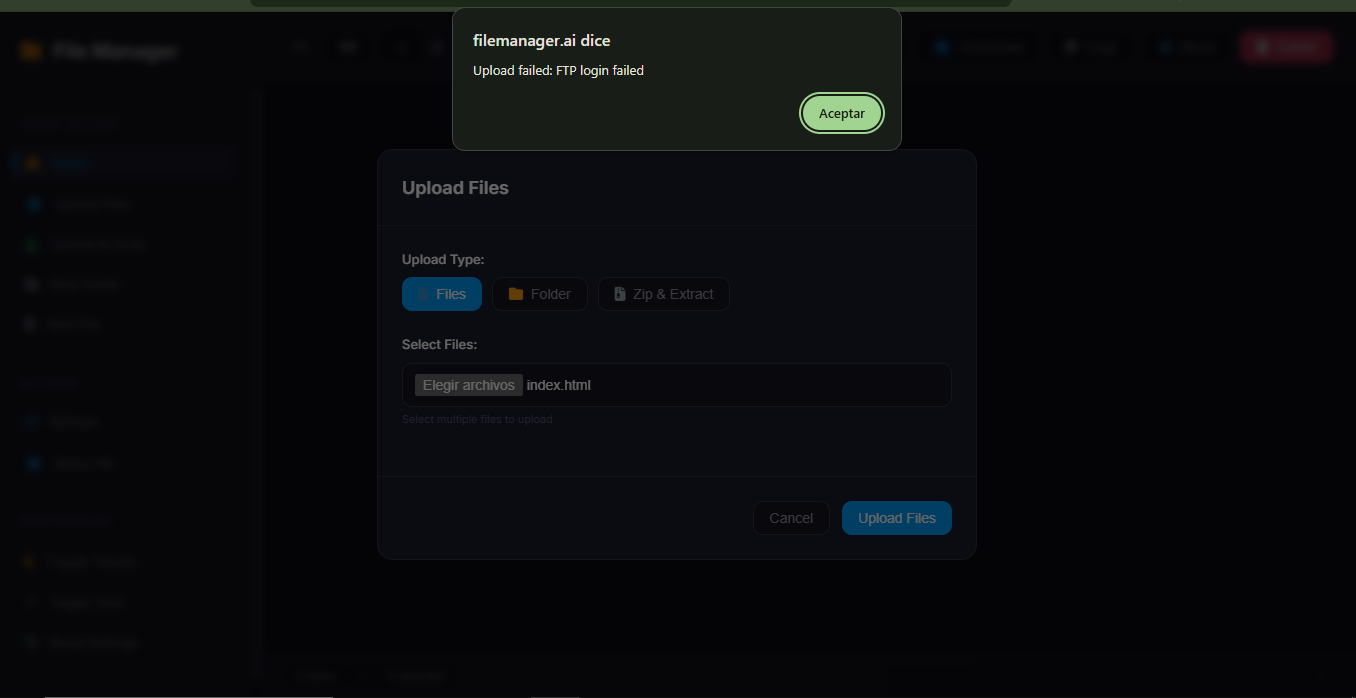Click the red Delete toolbar button
Image resolution: width=1356 pixels, height=698 pixels.
(x=1285, y=47)
